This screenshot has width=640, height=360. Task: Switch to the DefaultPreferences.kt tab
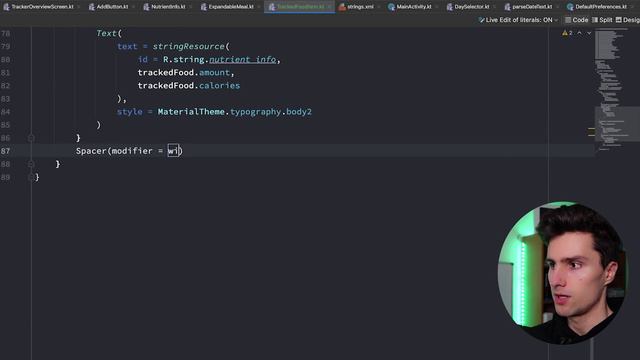pos(601,7)
